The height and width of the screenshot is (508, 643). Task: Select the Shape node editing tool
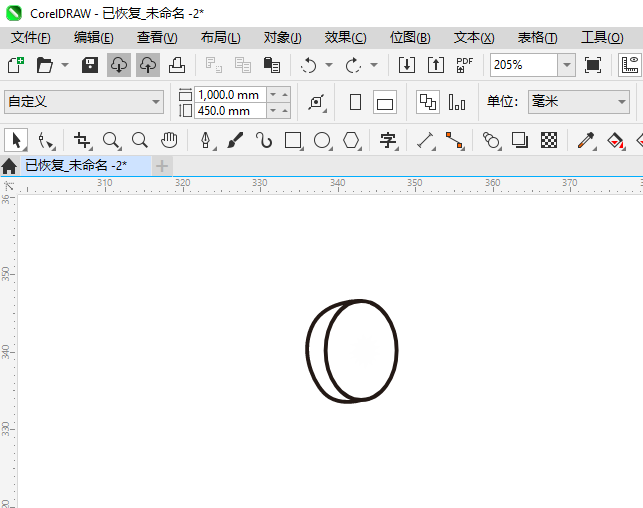click(45, 141)
